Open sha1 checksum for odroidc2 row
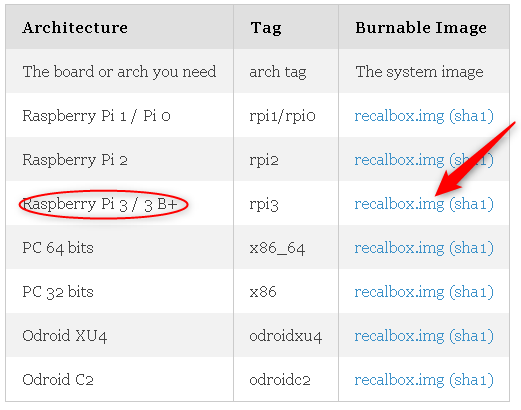The image size is (521, 410). coord(471,380)
